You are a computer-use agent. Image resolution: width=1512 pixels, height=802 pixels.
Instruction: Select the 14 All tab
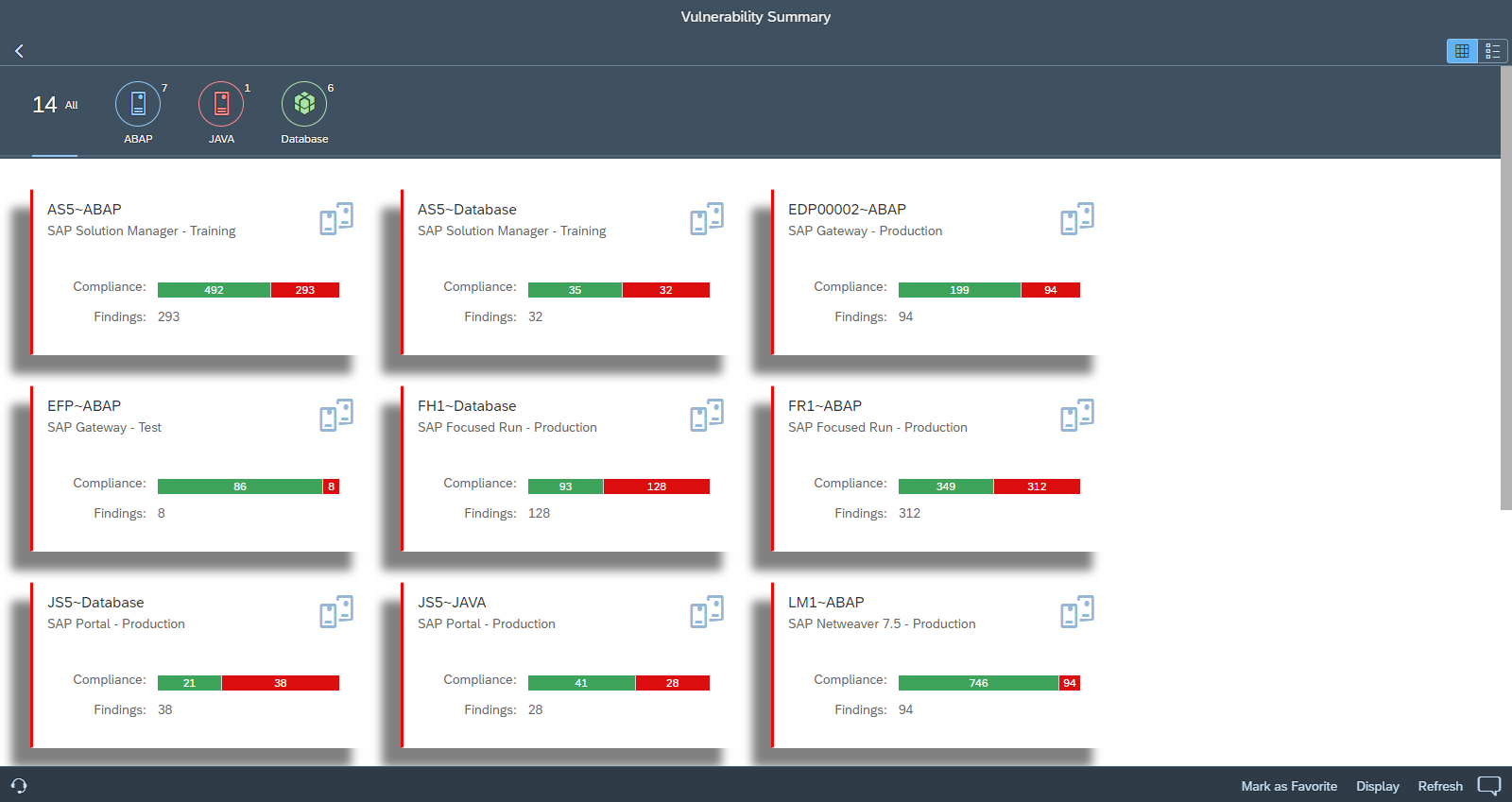(x=55, y=105)
